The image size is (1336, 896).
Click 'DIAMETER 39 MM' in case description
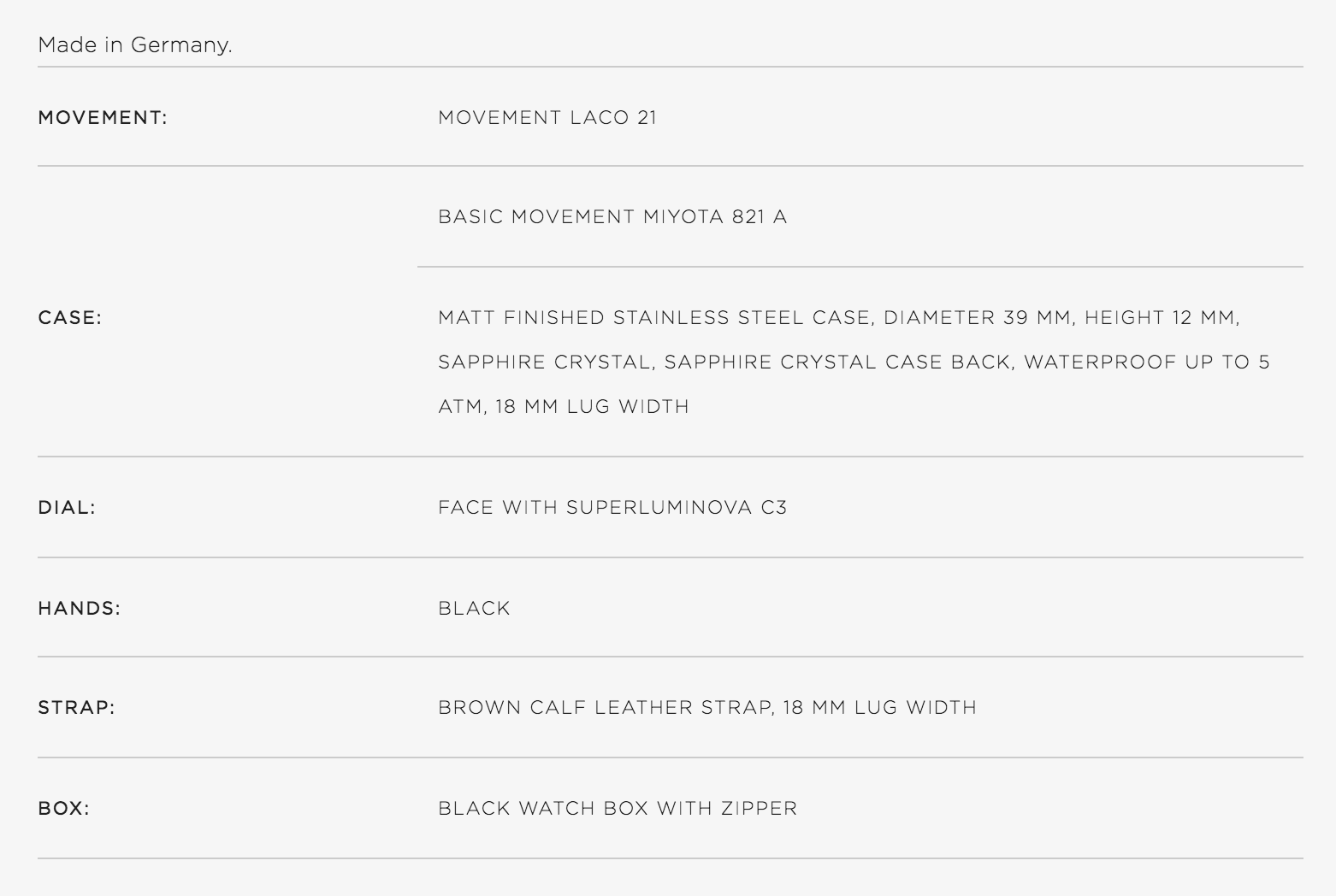(x=977, y=318)
